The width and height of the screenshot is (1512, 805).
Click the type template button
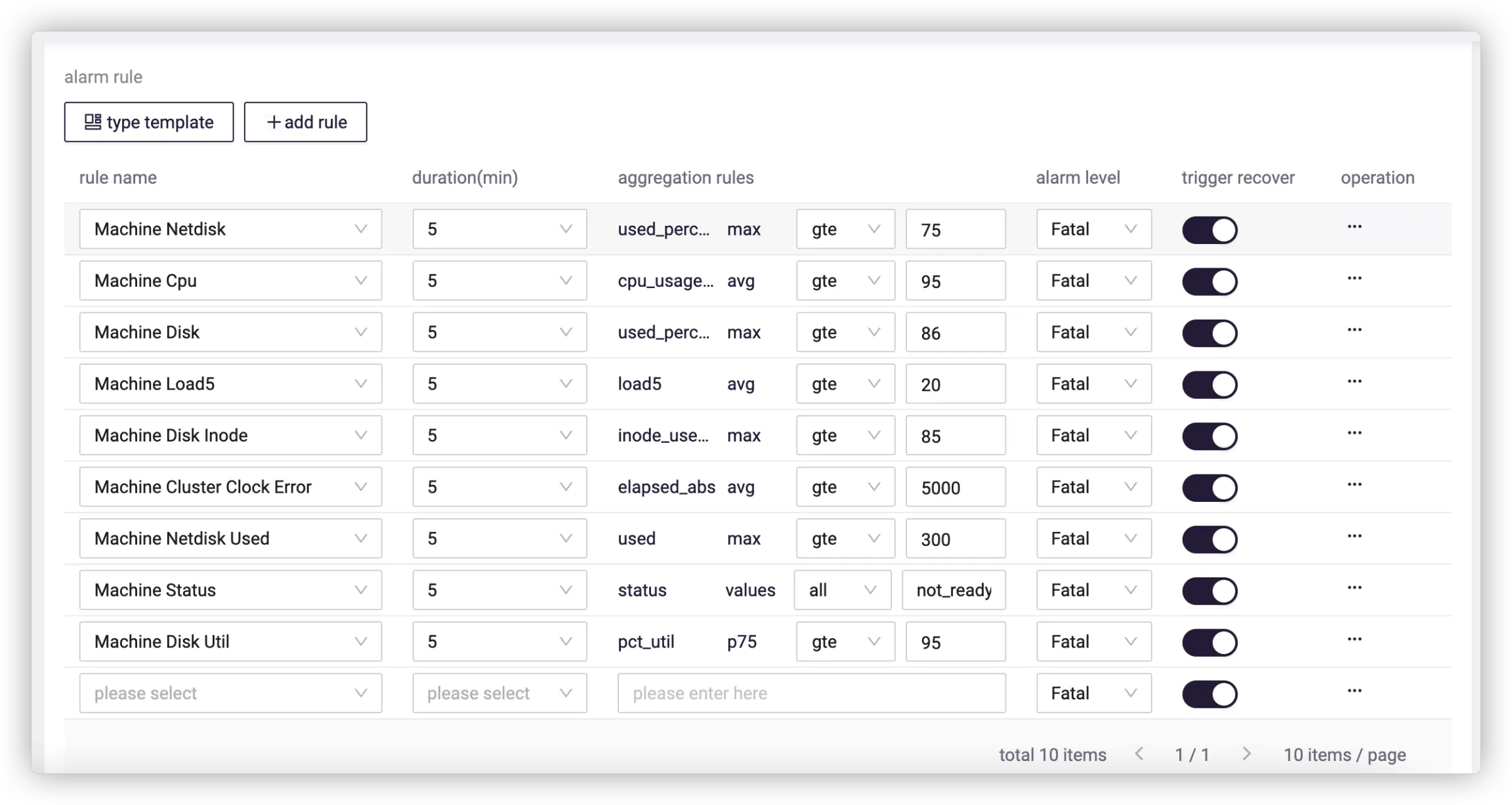(149, 122)
